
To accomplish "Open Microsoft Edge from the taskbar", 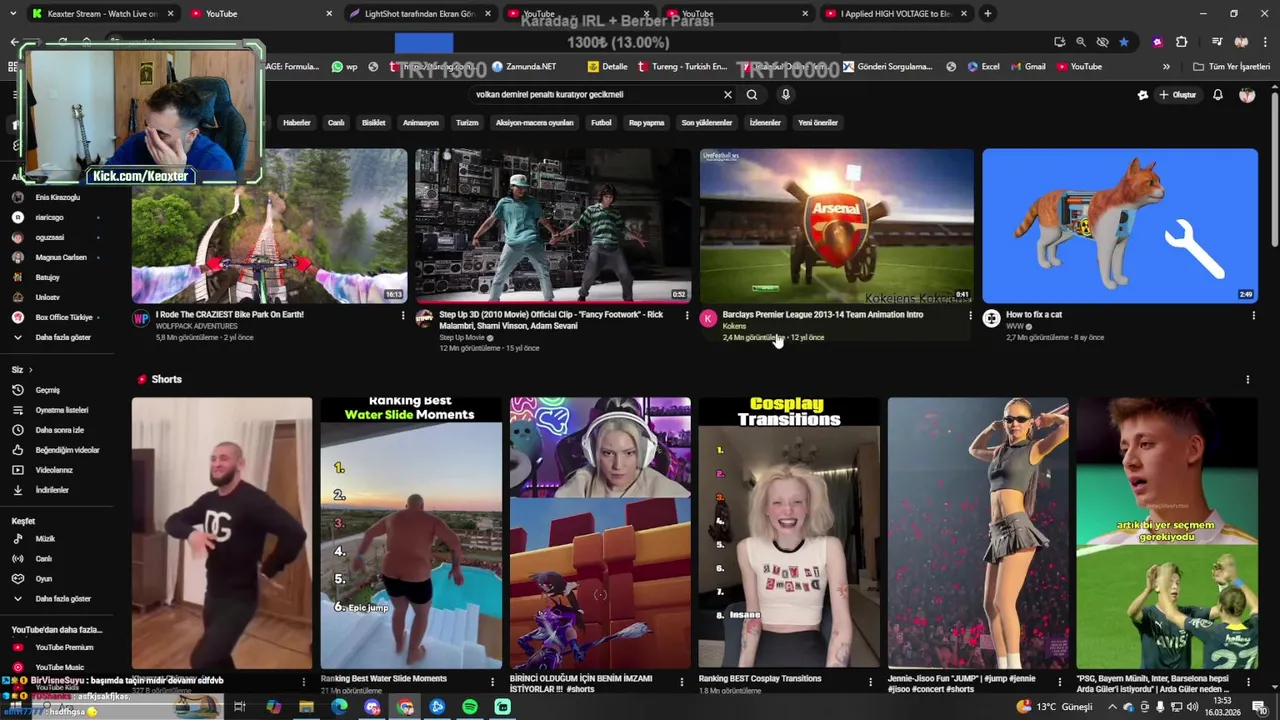I will 339,707.
